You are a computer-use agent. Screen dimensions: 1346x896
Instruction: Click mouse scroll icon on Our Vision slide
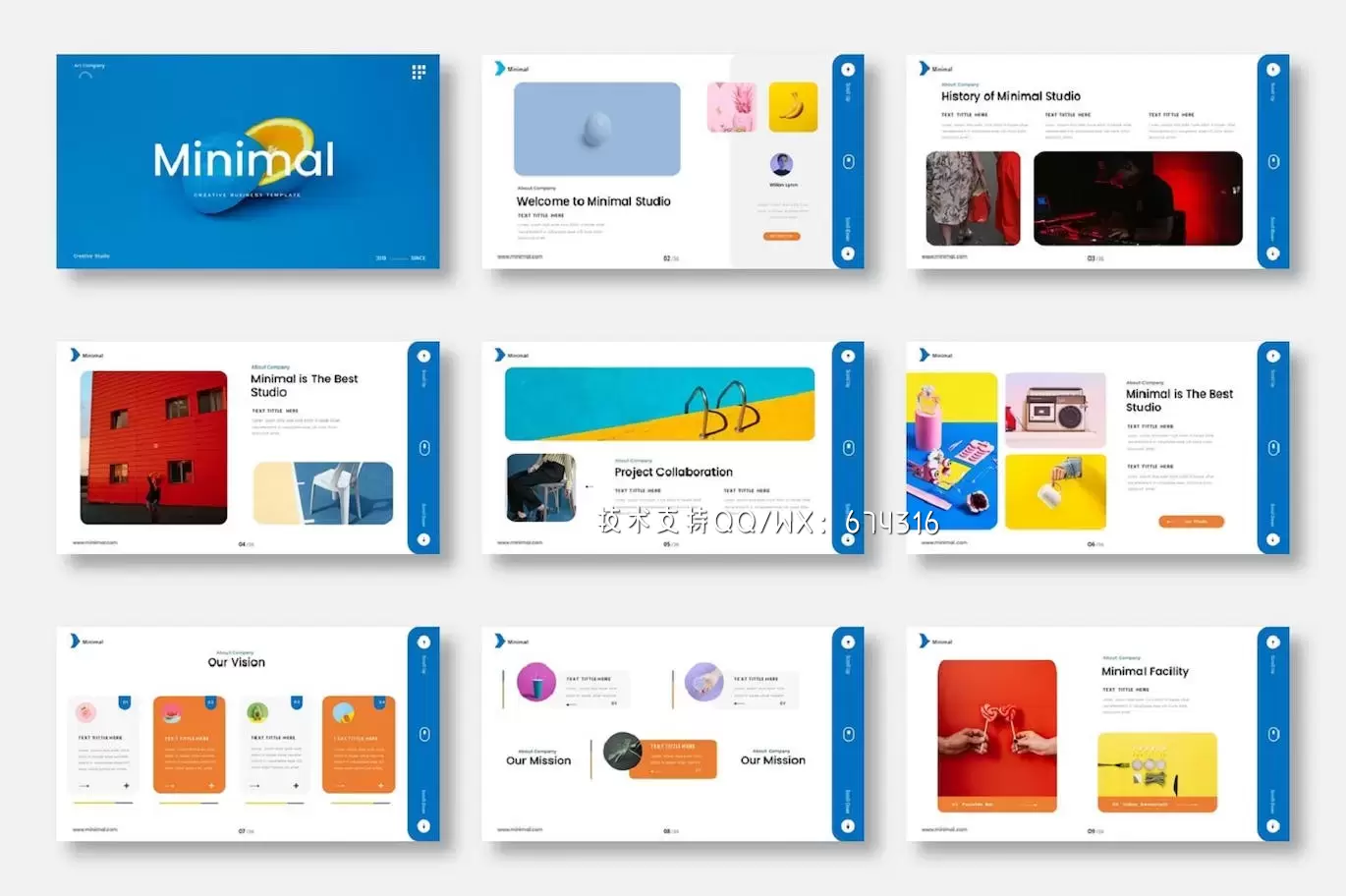click(424, 734)
